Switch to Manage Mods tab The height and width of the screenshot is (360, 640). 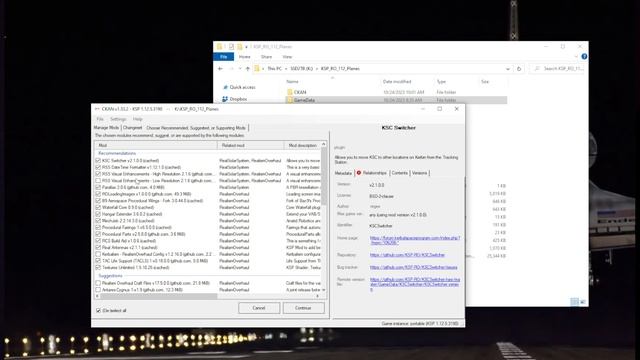pos(106,128)
